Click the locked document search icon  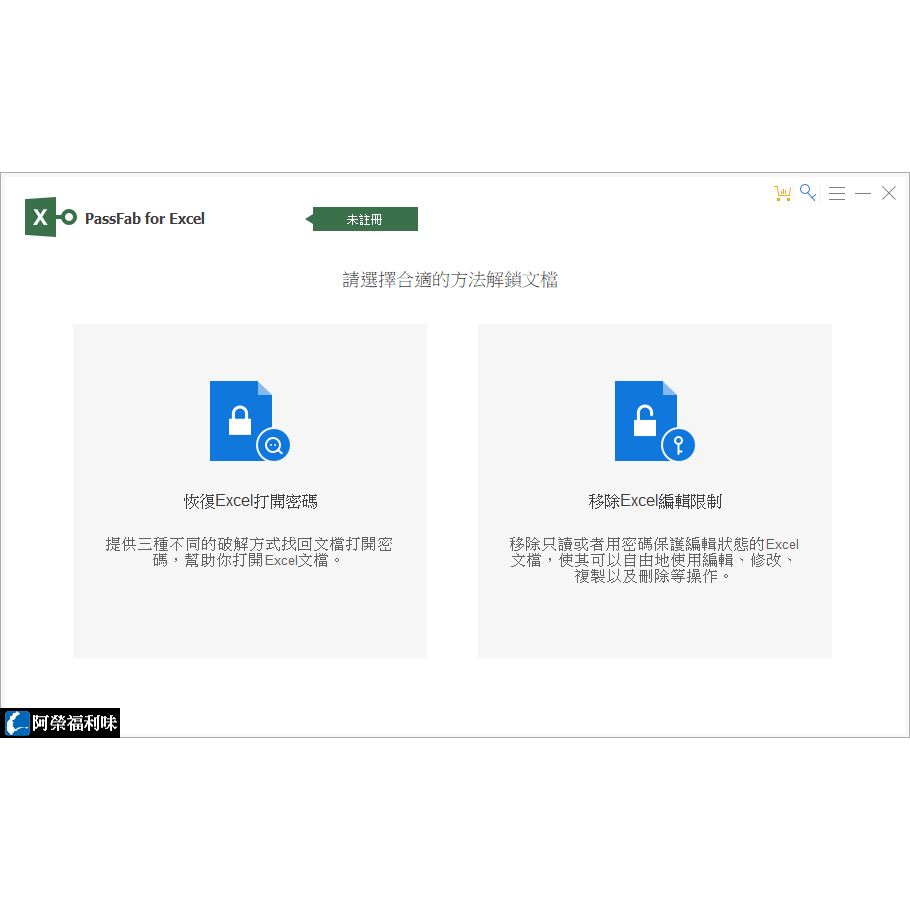(x=250, y=421)
